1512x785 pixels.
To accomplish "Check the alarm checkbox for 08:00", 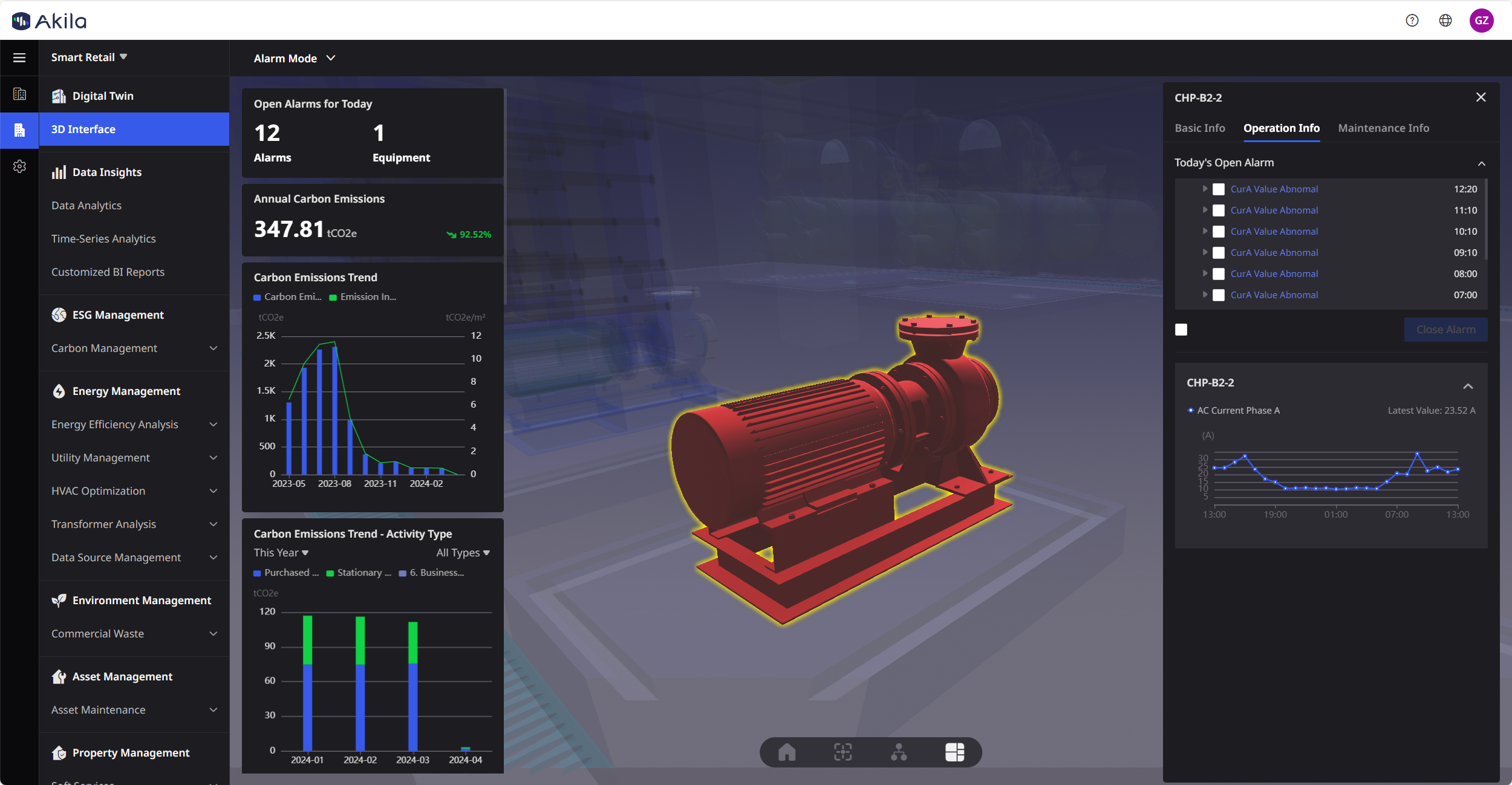I will [x=1219, y=274].
